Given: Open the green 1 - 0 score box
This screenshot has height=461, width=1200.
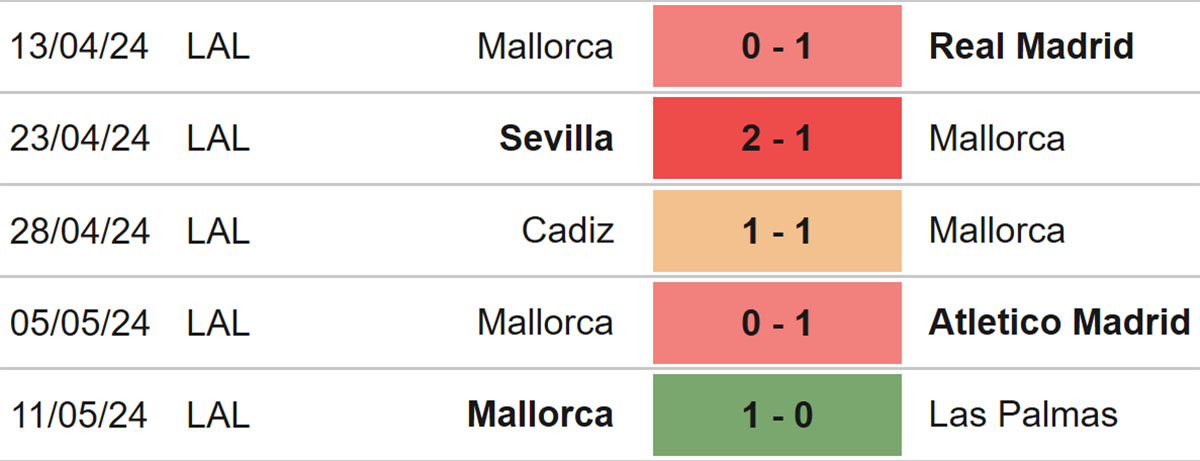Looking at the screenshot, I should [777, 414].
